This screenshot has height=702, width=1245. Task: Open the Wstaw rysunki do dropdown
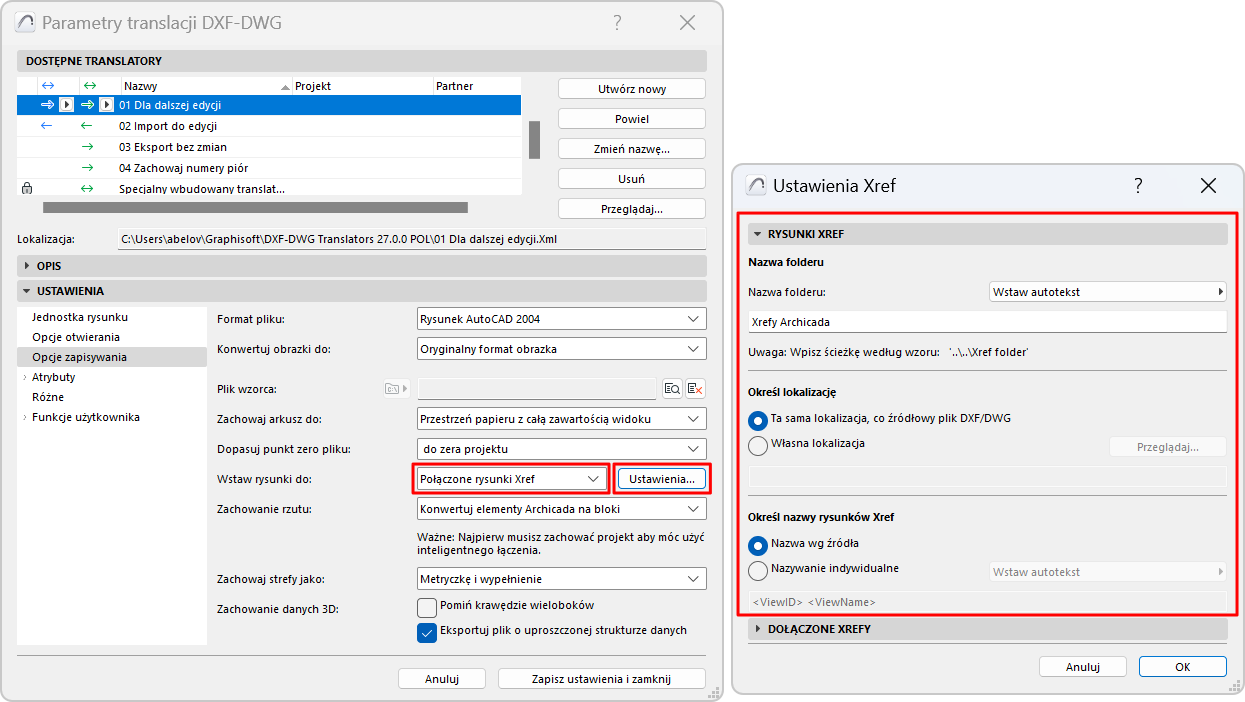(511, 479)
